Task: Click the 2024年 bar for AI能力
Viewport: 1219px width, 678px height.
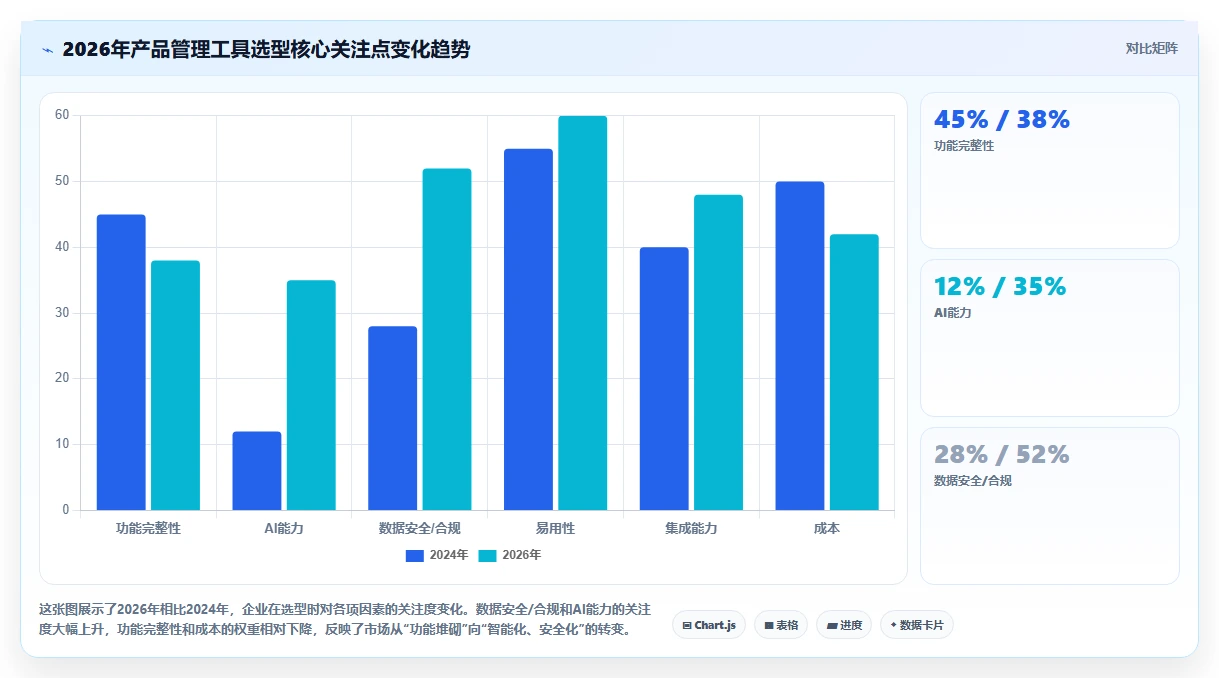Action: pos(257,471)
